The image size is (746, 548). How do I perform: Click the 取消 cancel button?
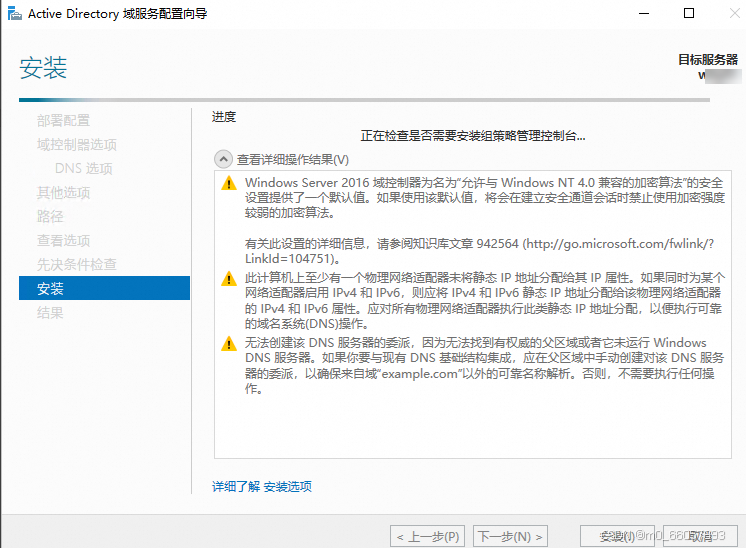pyautogui.click(x=700, y=537)
